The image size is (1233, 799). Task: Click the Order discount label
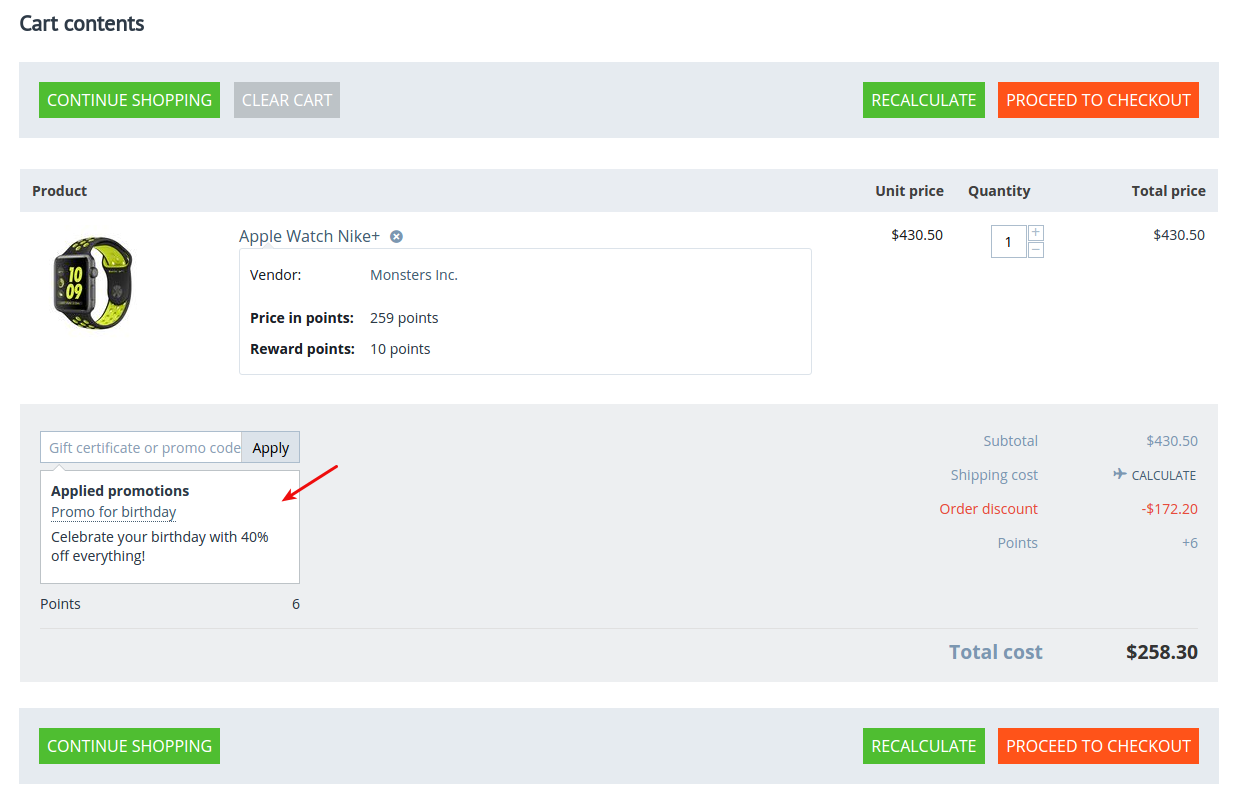click(x=988, y=509)
